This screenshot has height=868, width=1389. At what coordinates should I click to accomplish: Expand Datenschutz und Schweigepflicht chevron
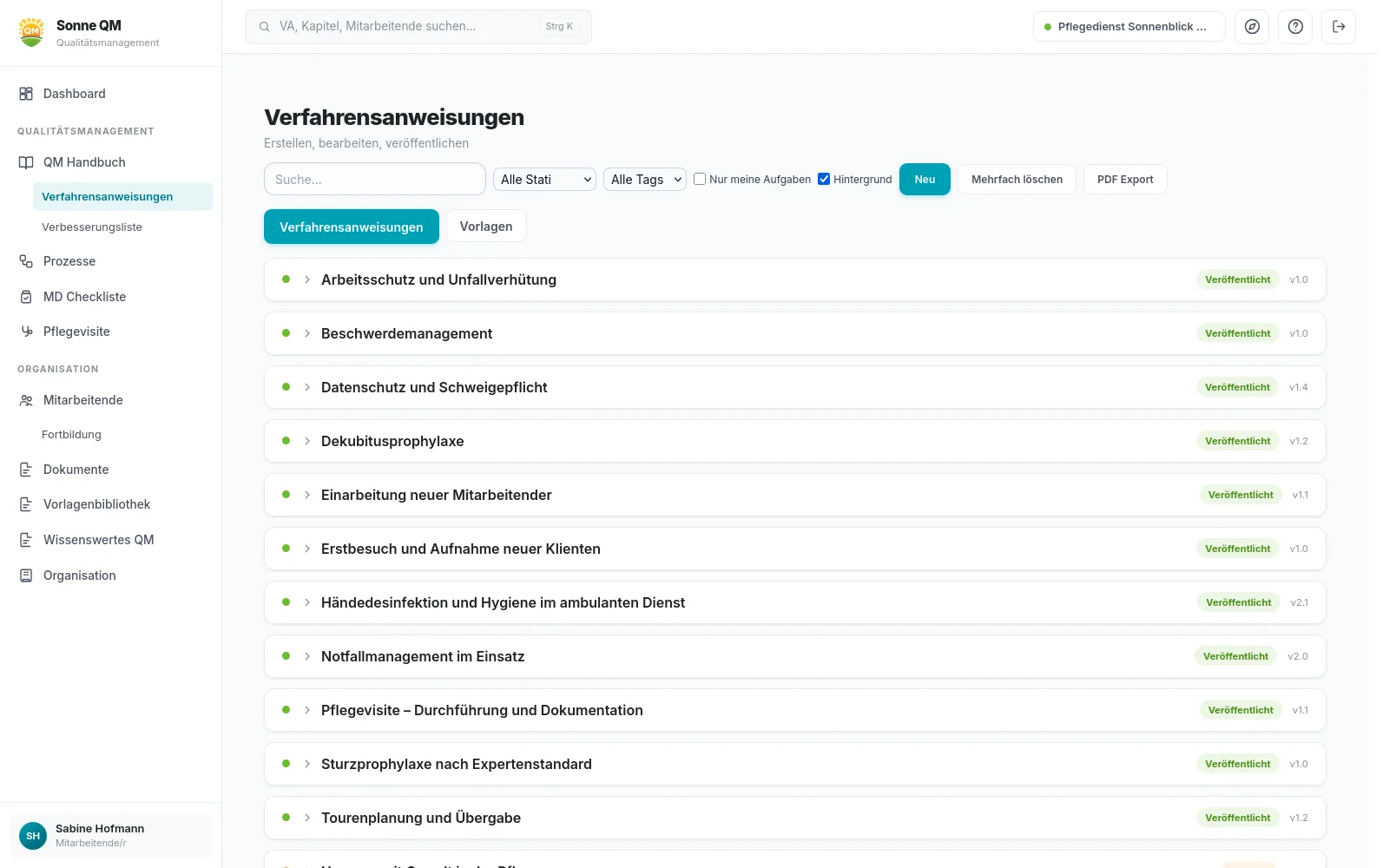(307, 387)
